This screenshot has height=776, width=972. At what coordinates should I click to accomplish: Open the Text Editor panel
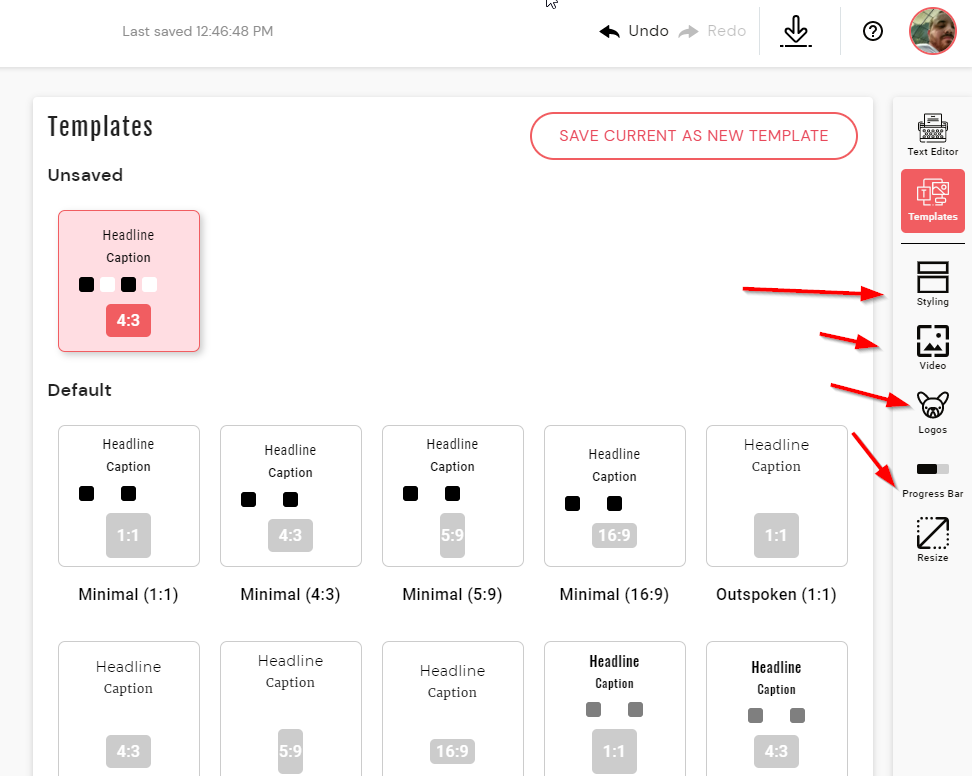(x=932, y=135)
